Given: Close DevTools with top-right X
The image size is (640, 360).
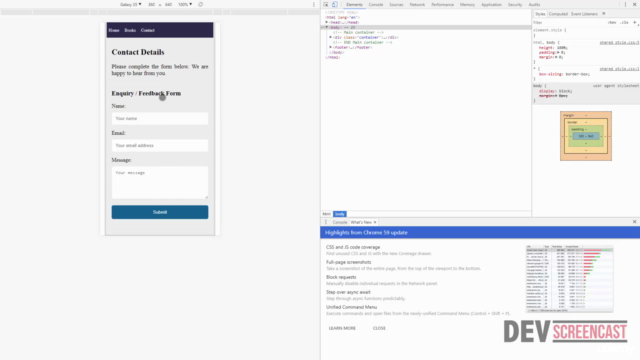Looking at the screenshot, I should (x=635, y=4).
